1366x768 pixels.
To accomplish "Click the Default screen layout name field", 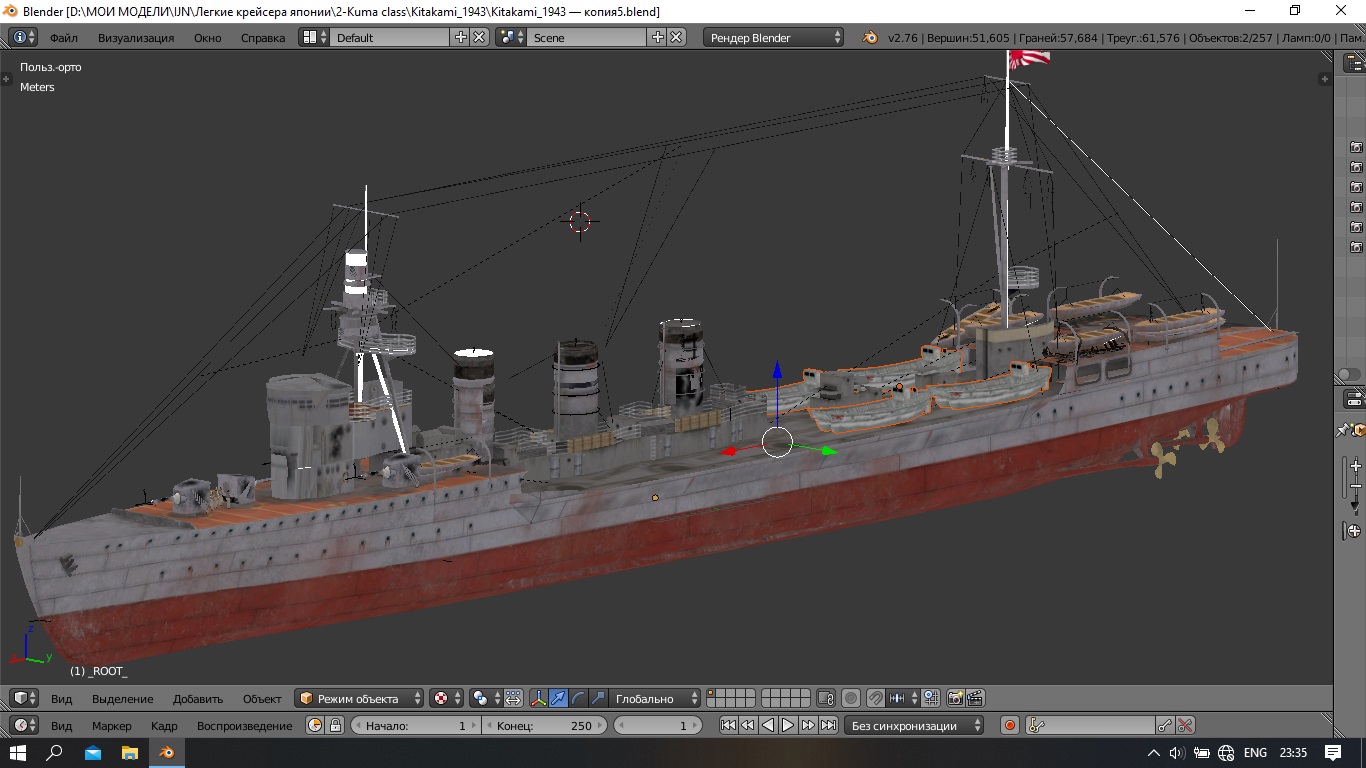I will point(390,37).
